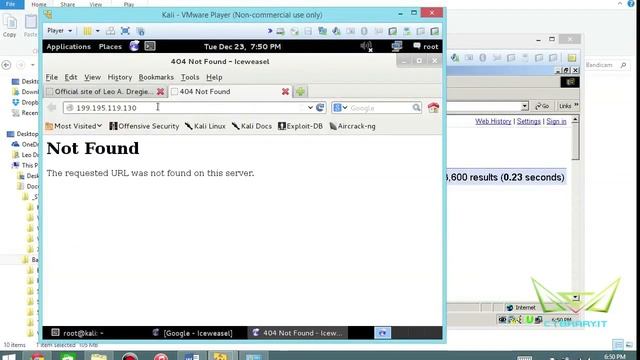The height and width of the screenshot is (360, 640).
Task: Open the File menu in Iceweasel
Action: pos(51,77)
